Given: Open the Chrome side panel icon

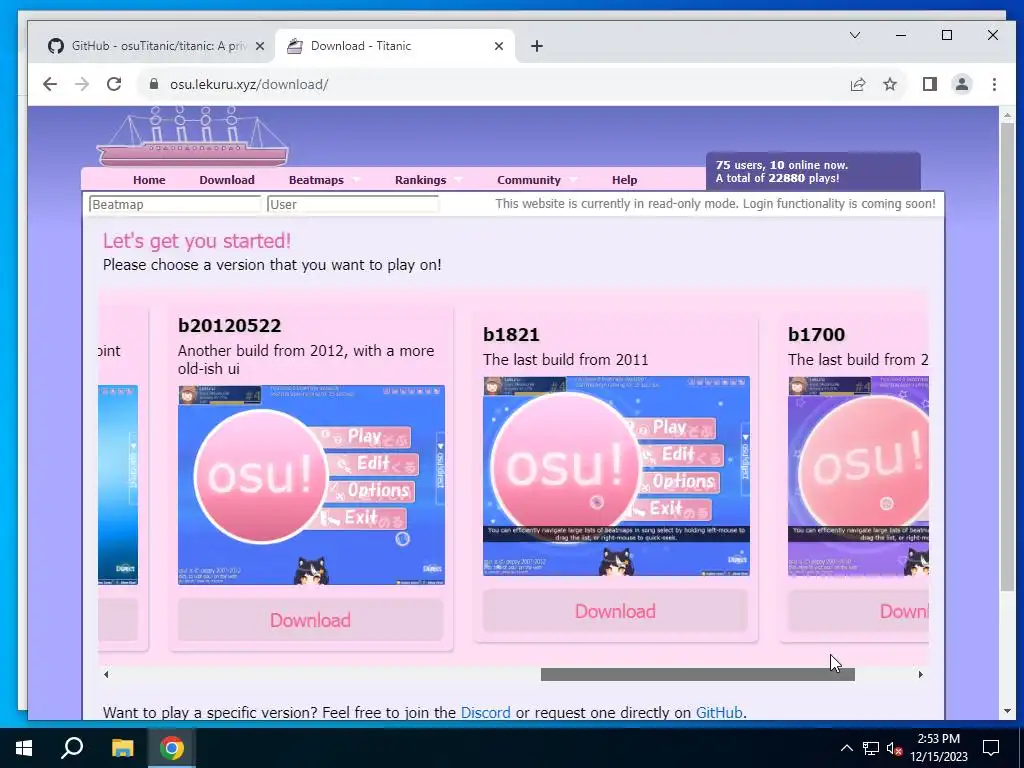Looking at the screenshot, I should [929, 84].
